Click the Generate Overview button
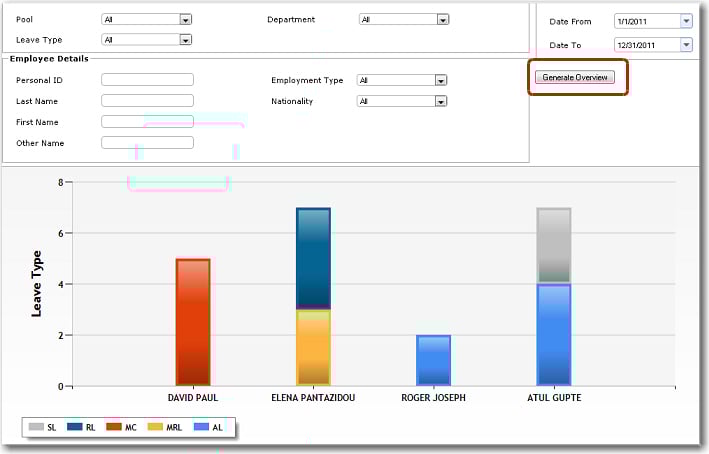 [575, 77]
